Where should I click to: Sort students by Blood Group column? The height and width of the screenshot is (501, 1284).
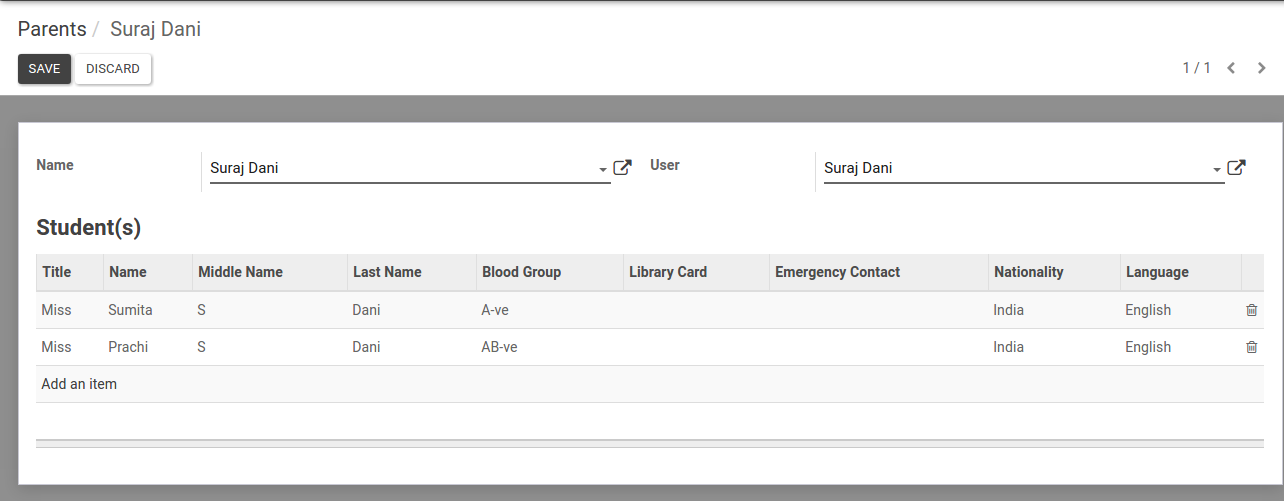point(521,272)
